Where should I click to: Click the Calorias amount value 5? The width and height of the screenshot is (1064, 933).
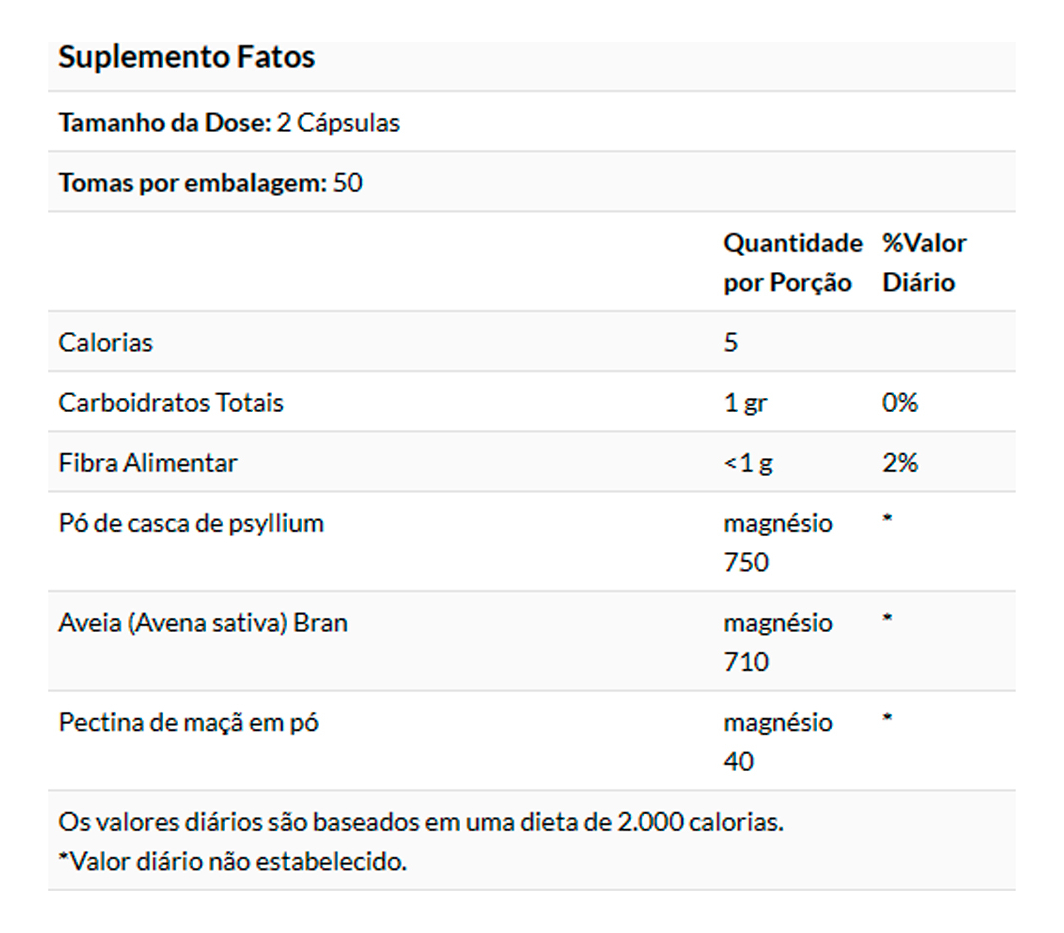click(731, 343)
